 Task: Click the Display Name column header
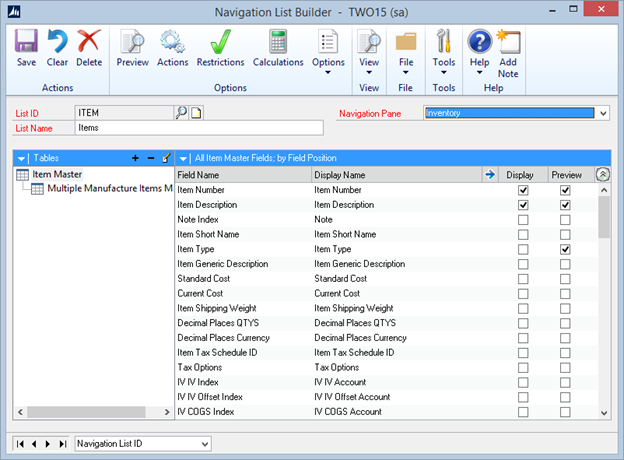point(396,175)
